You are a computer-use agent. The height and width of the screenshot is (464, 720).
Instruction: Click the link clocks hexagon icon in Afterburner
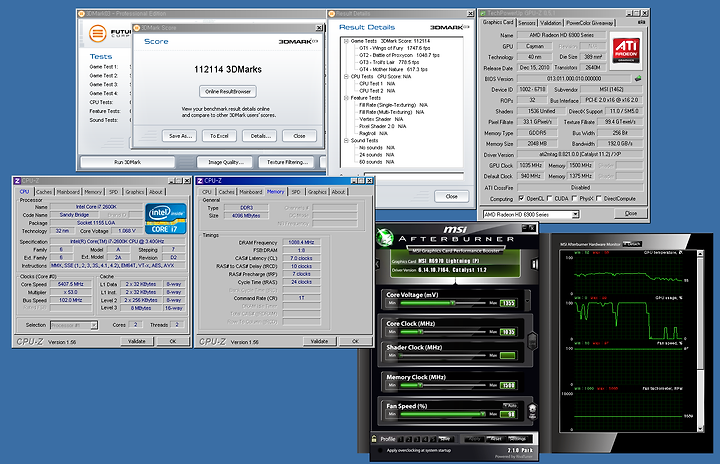point(532,340)
